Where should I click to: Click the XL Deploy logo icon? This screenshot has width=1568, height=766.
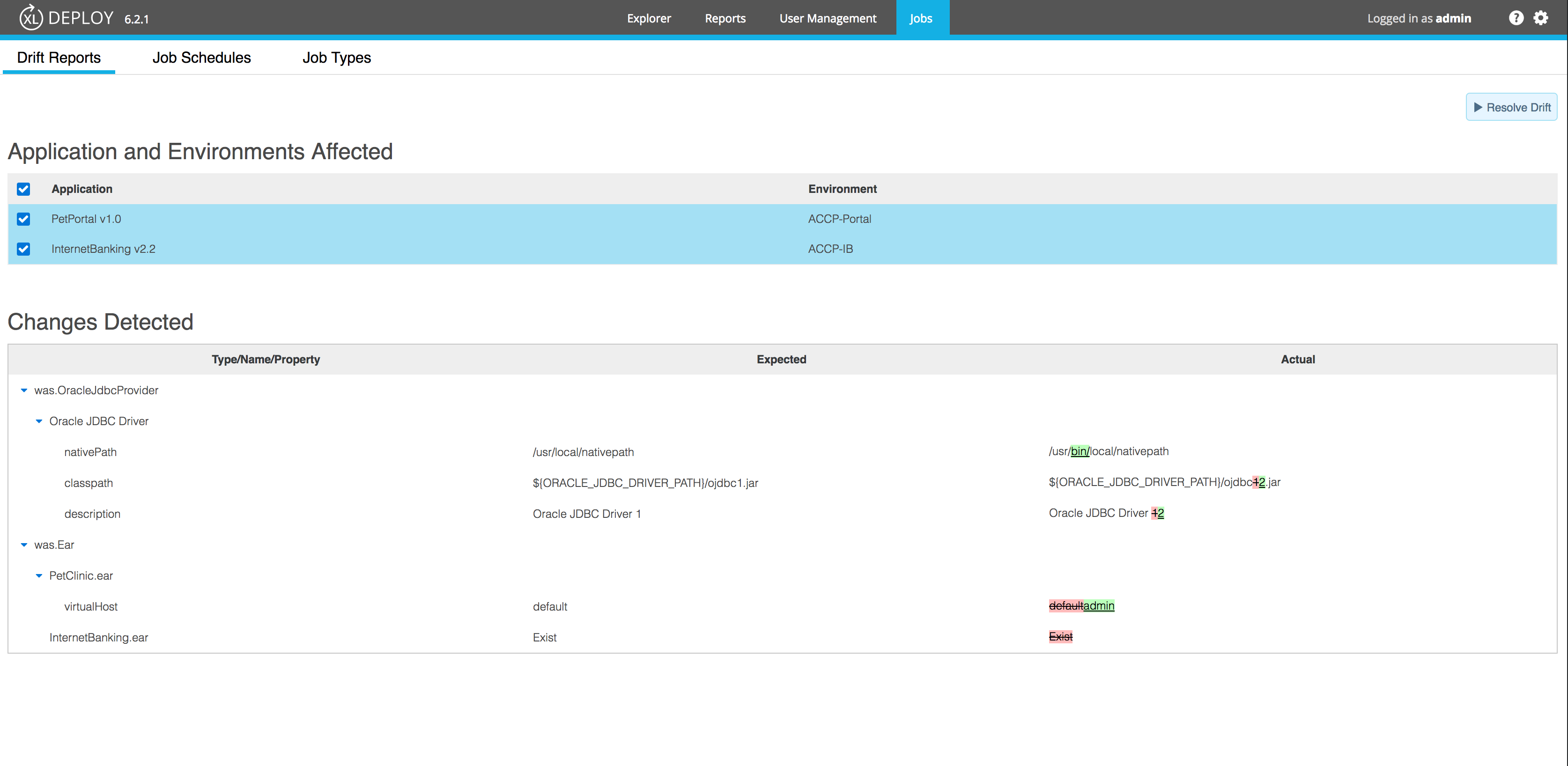point(30,18)
